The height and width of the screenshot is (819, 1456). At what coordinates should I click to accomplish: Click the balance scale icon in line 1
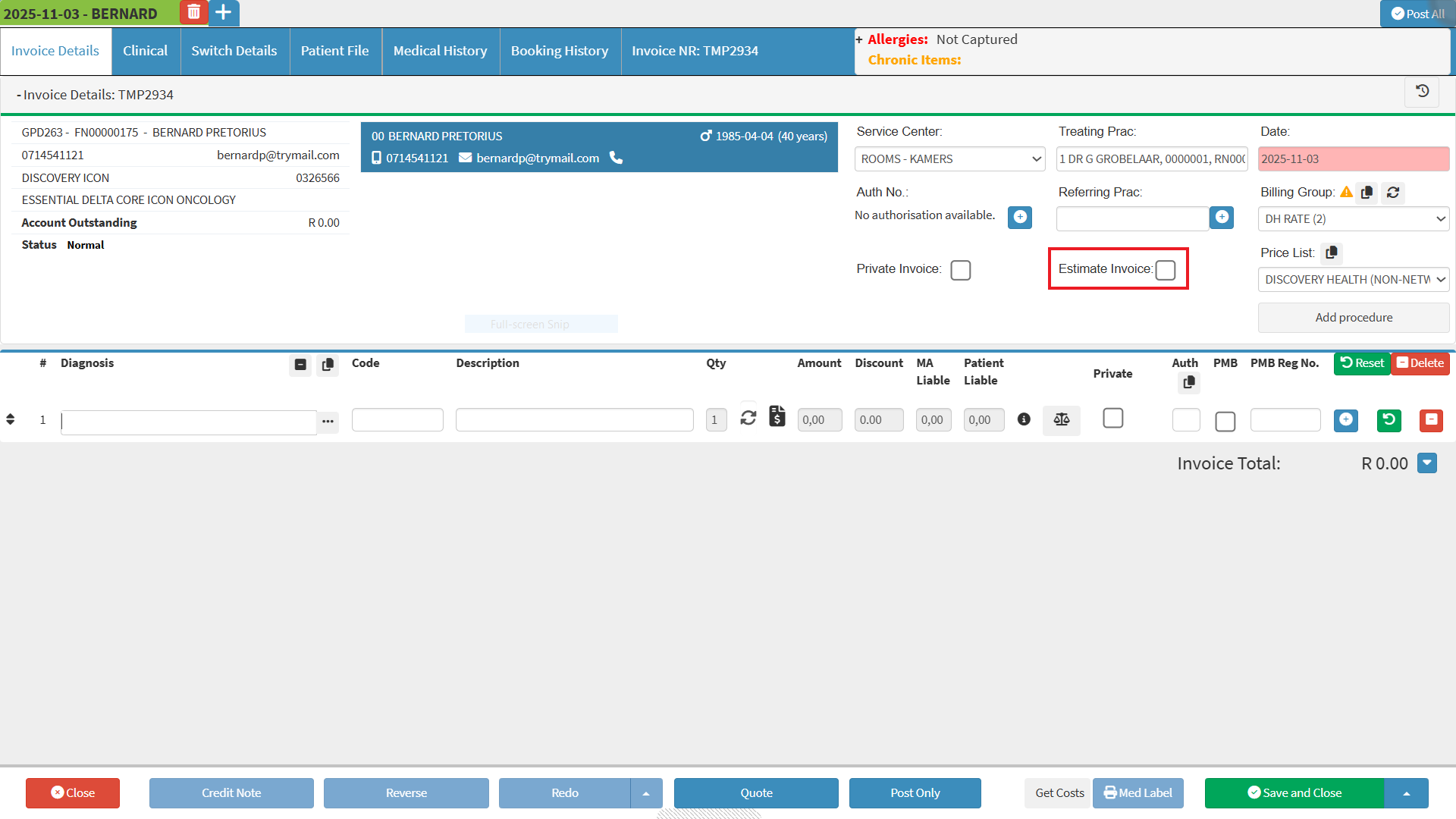point(1061,419)
